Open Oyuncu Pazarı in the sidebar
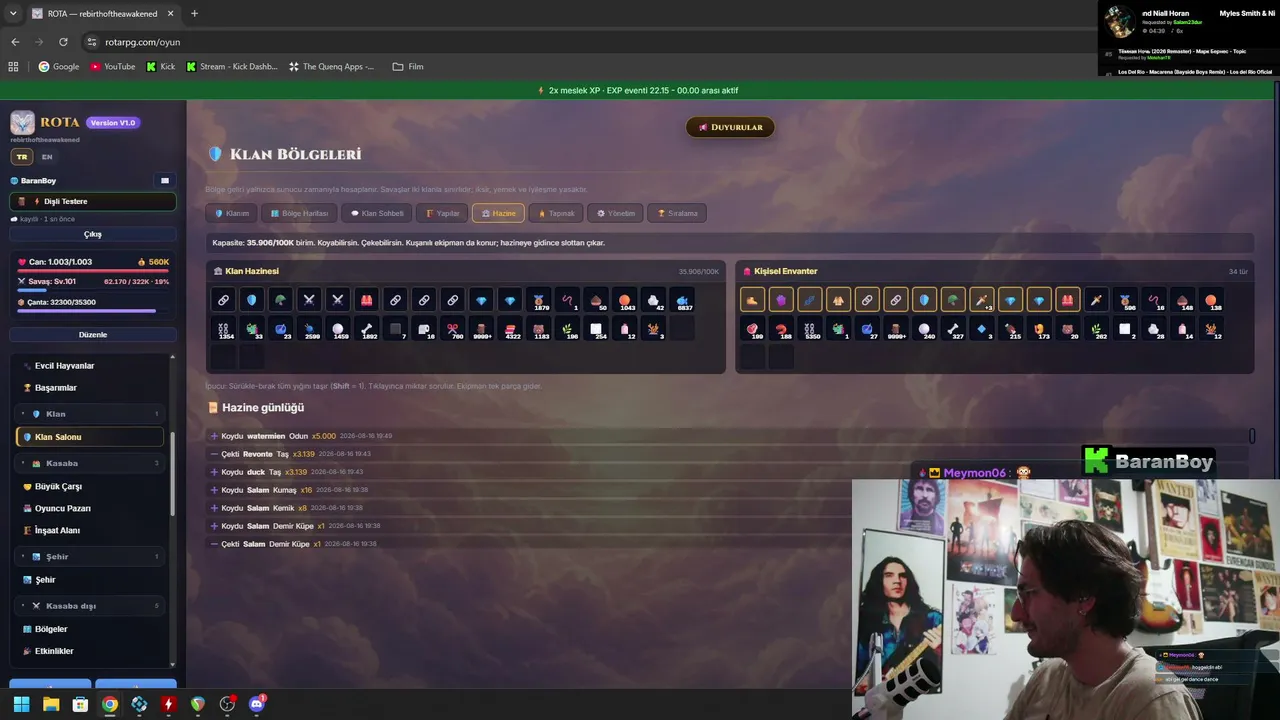 tap(90, 509)
